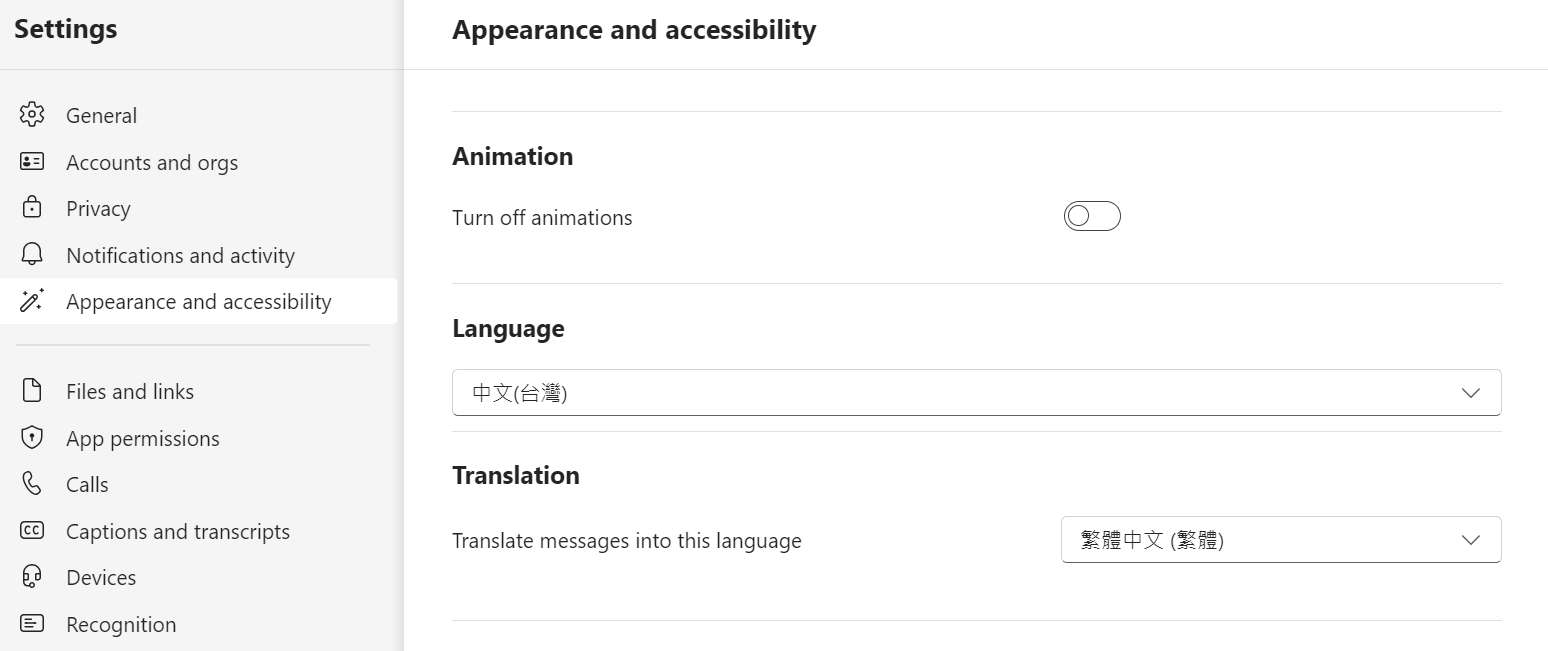Click the Captions and transcripts CC icon
The width and height of the screenshot is (1548, 651).
[32, 531]
